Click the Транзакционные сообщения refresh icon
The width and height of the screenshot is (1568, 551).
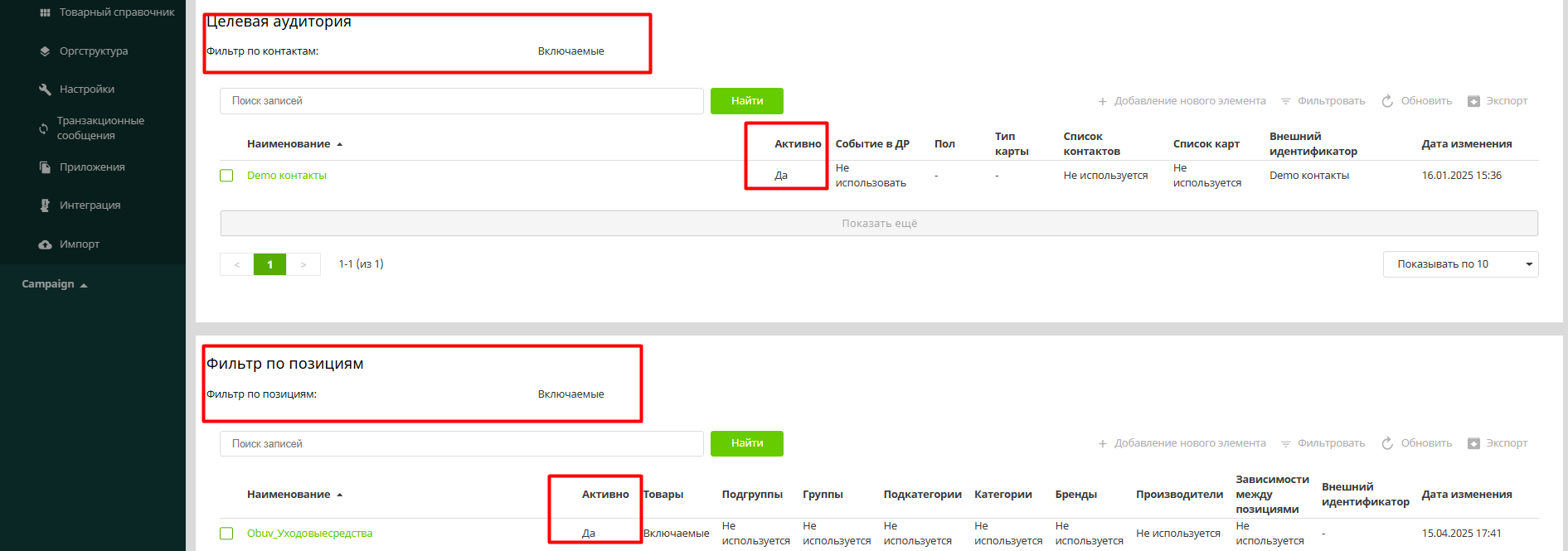pos(43,128)
